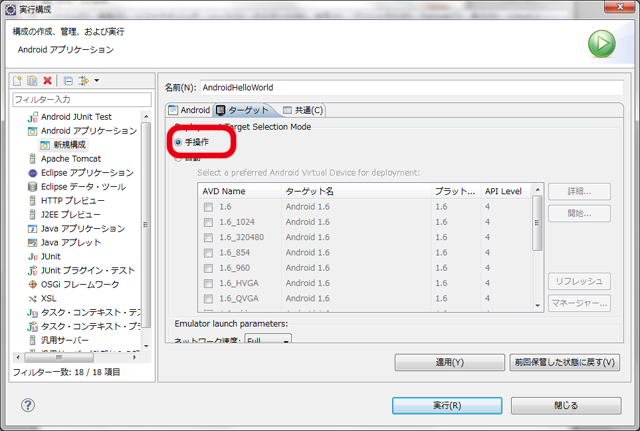
Task: Select Java アプレット item
Action: 71,242
